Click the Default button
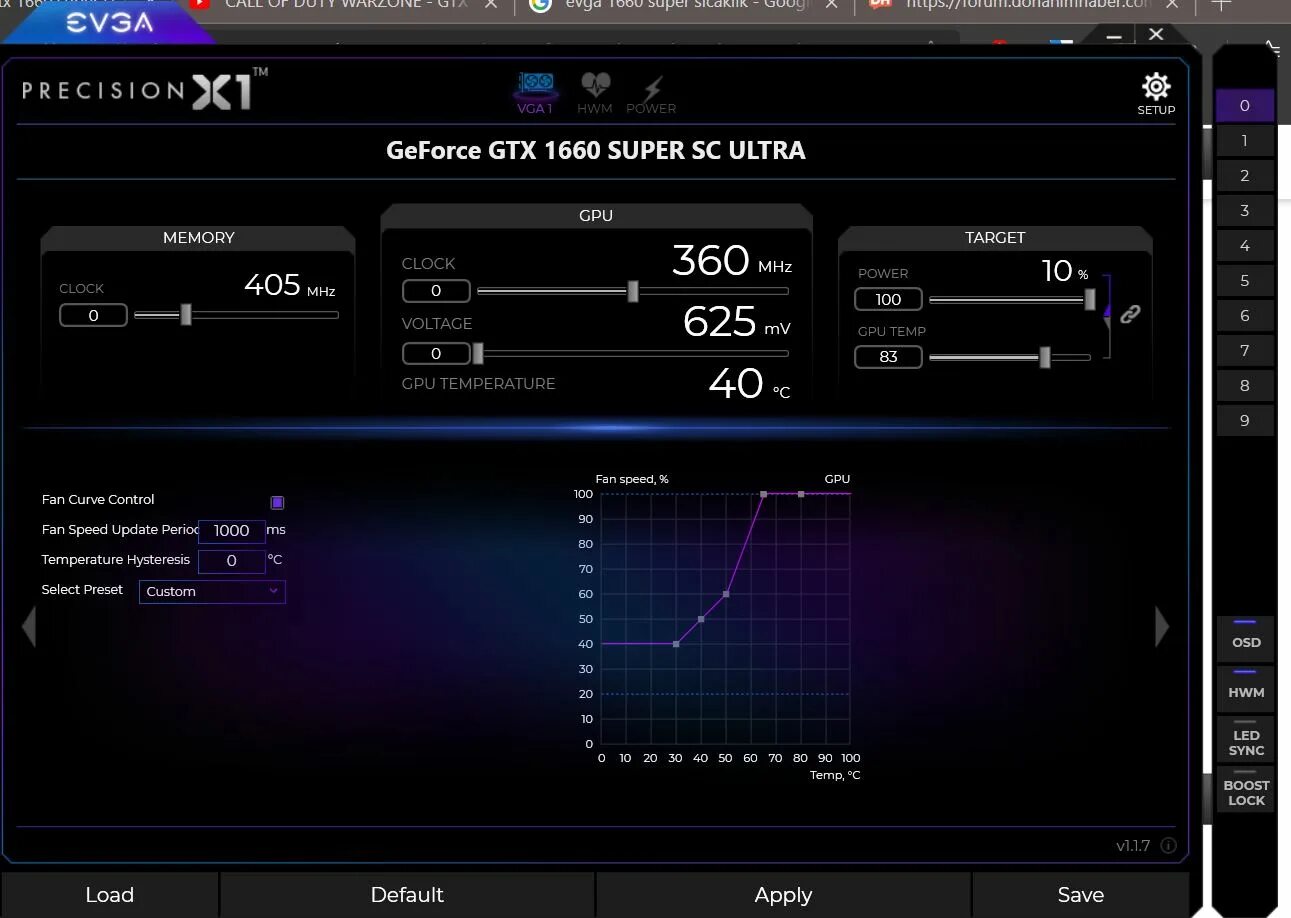Viewport: 1291px width, 918px height. click(x=407, y=895)
